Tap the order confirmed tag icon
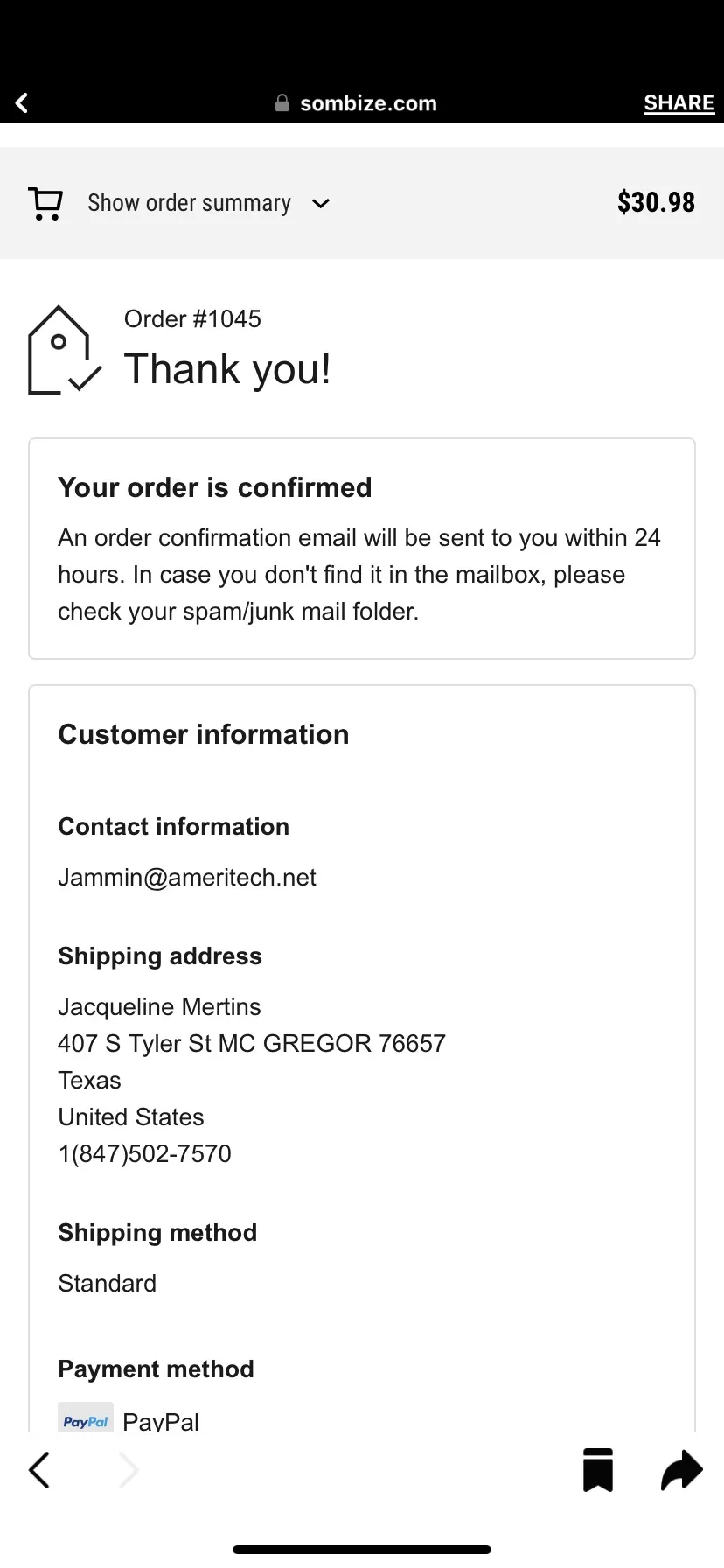 tap(64, 350)
